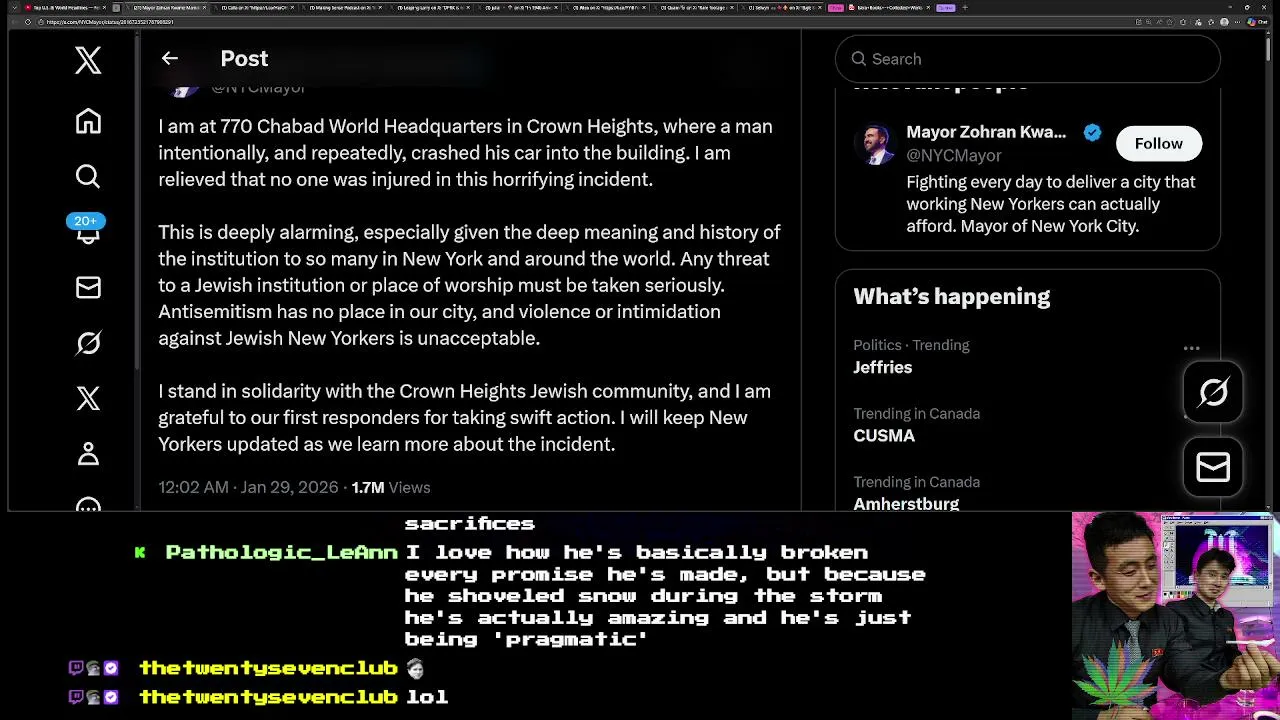
Task: Click Mayor Zohran's profile avatar
Action: click(874, 144)
